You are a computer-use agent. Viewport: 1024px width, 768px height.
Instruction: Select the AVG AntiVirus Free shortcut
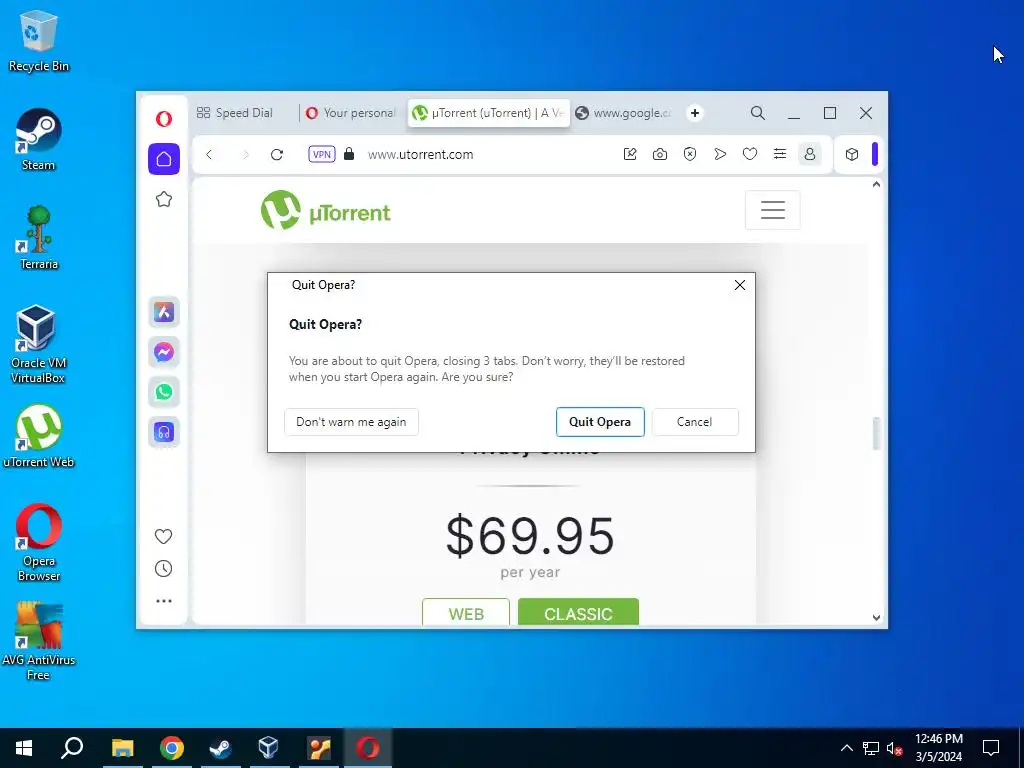[x=39, y=641]
